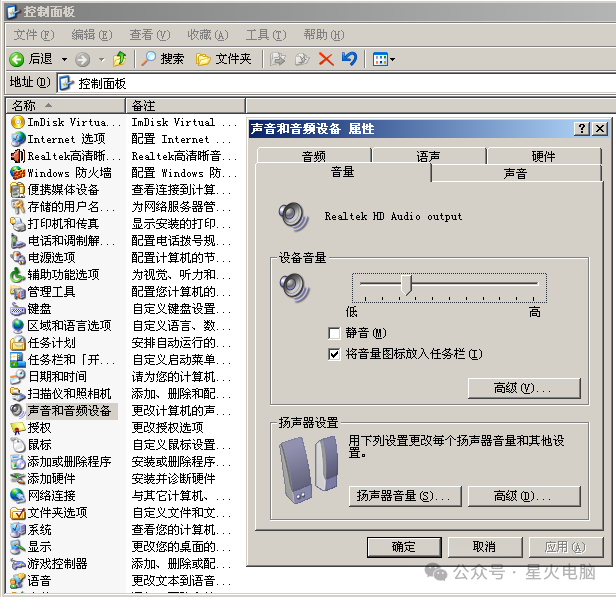Select 打印机和传真 in the control panel list
Screen dimensions: 616x597
pos(62,223)
